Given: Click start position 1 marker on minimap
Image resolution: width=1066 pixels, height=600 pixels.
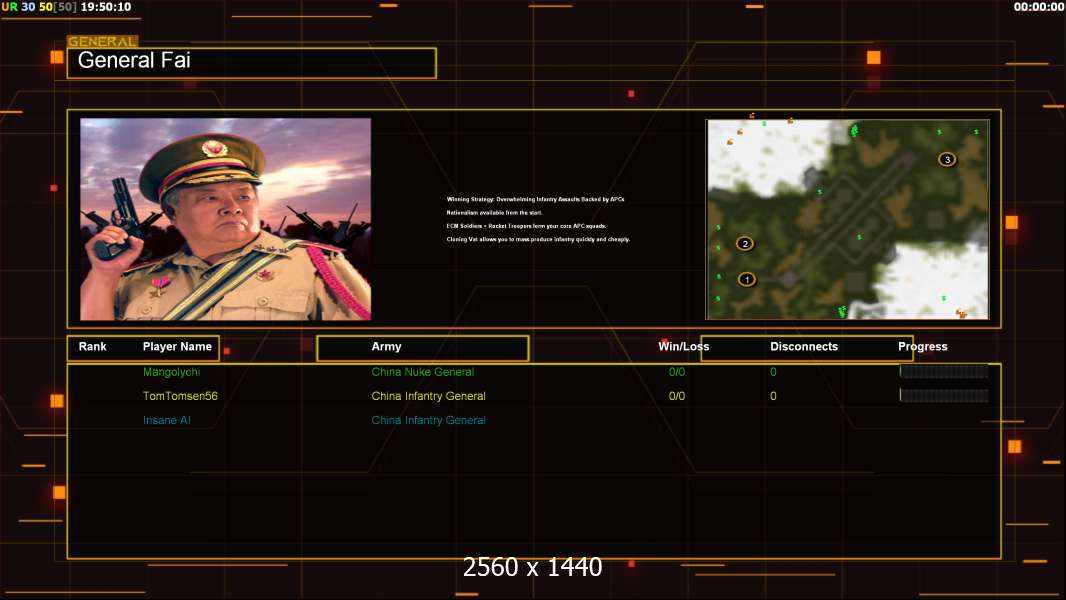Looking at the screenshot, I should point(747,279).
